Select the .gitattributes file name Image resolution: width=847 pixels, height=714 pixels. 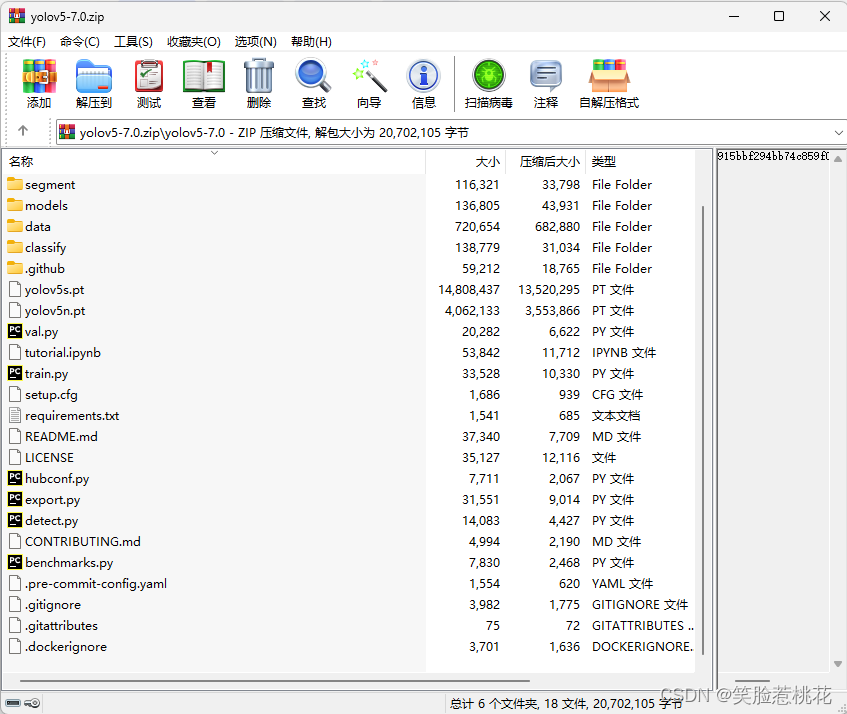point(61,625)
